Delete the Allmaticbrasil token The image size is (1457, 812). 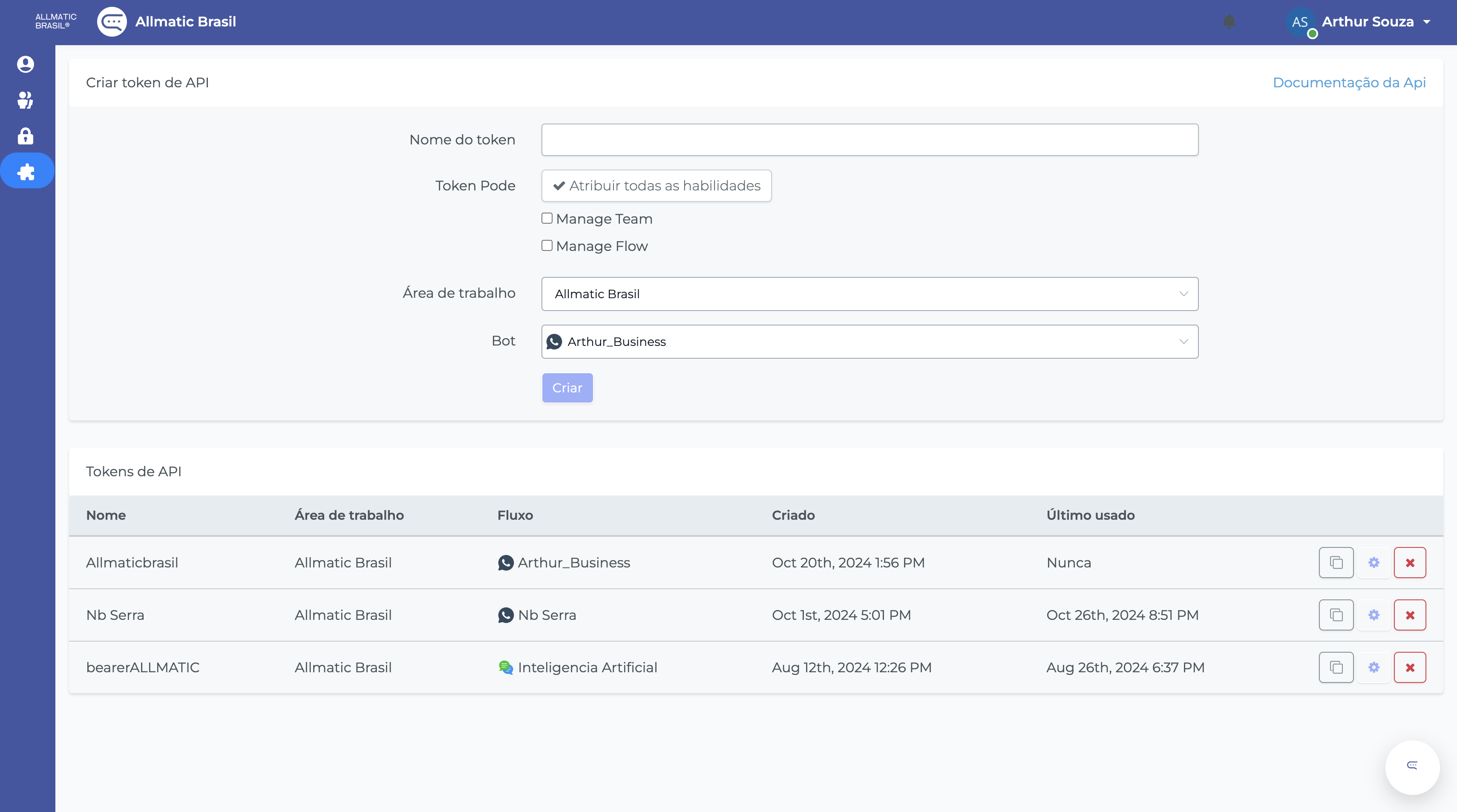click(x=1409, y=563)
